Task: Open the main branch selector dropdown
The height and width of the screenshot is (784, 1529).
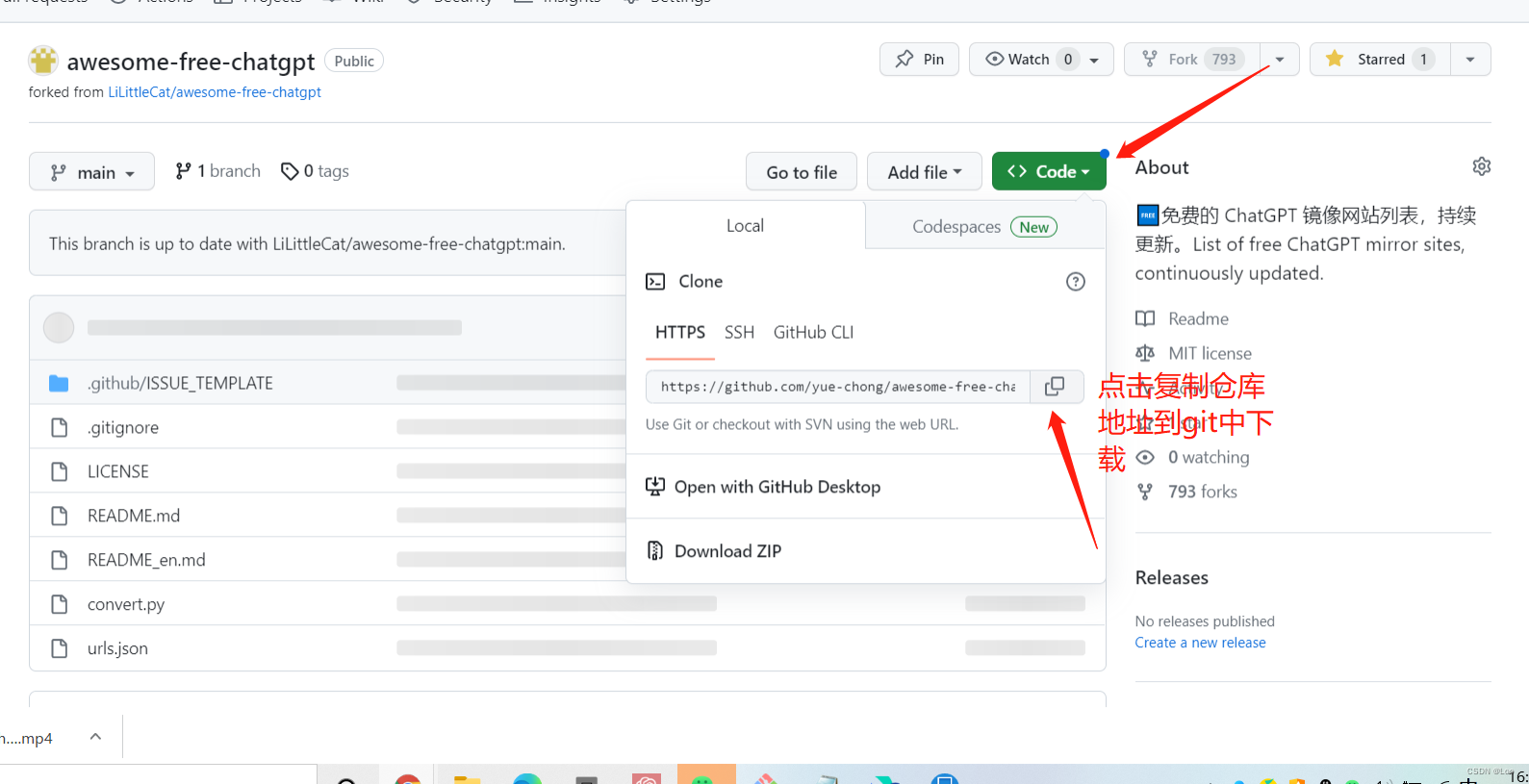Action: tap(91, 172)
